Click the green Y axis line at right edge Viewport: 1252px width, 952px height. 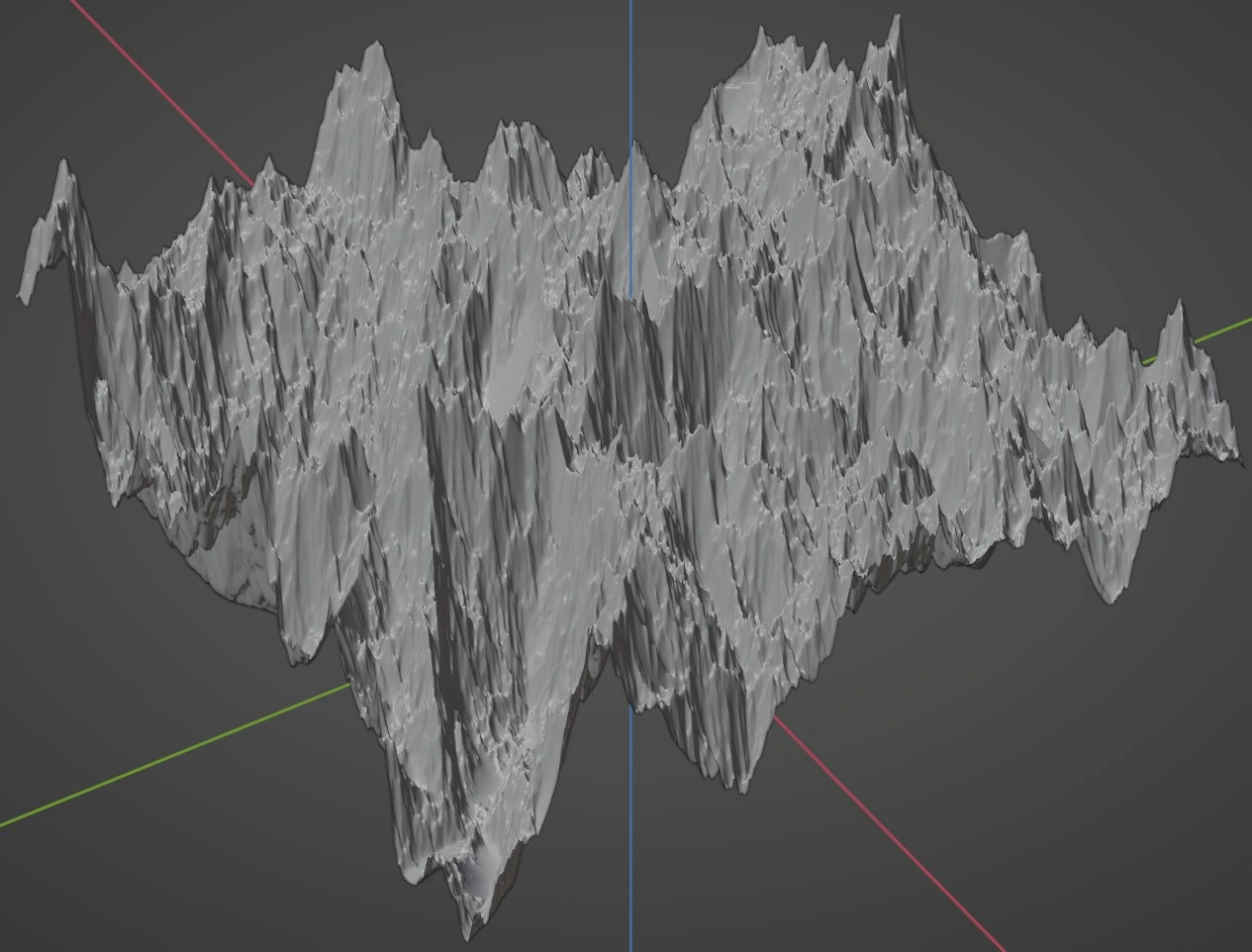pyautogui.click(x=1225, y=330)
